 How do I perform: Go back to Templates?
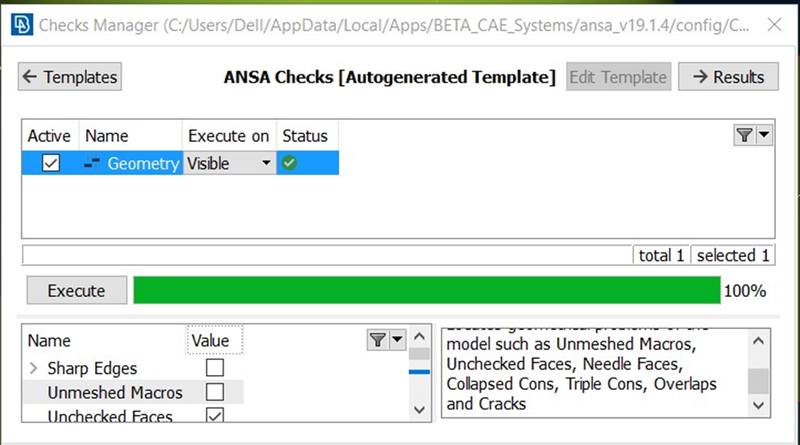[70, 77]
